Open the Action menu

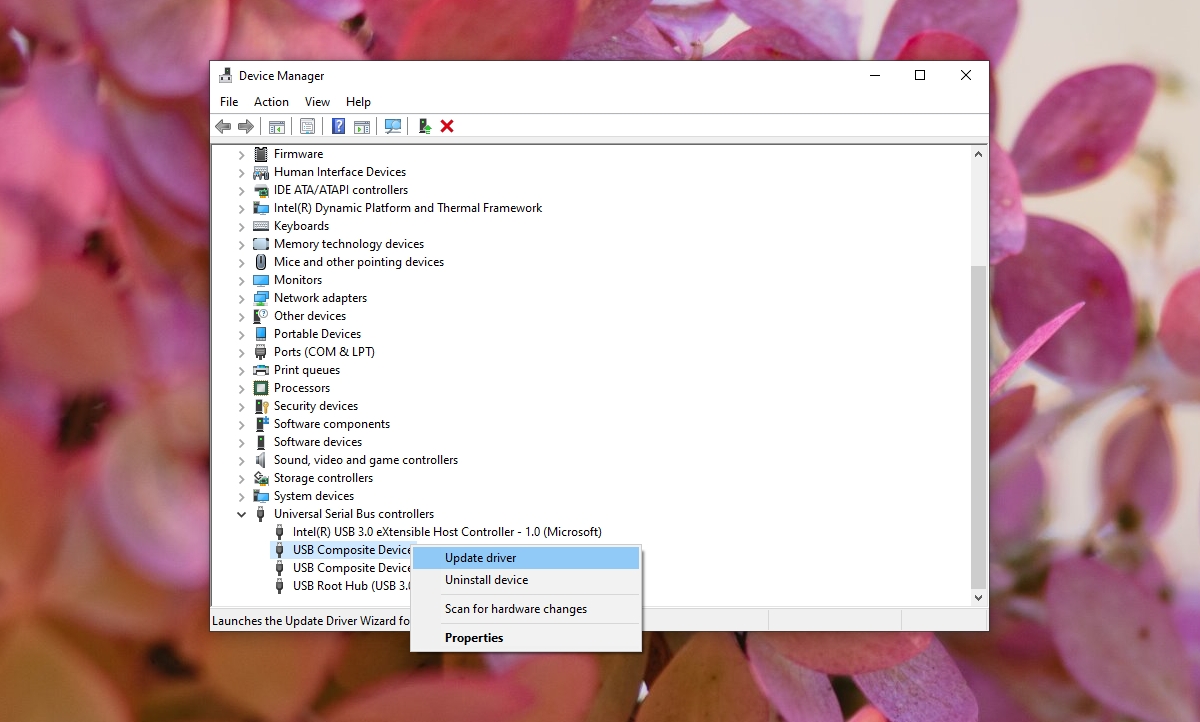[x=271, y=101]
